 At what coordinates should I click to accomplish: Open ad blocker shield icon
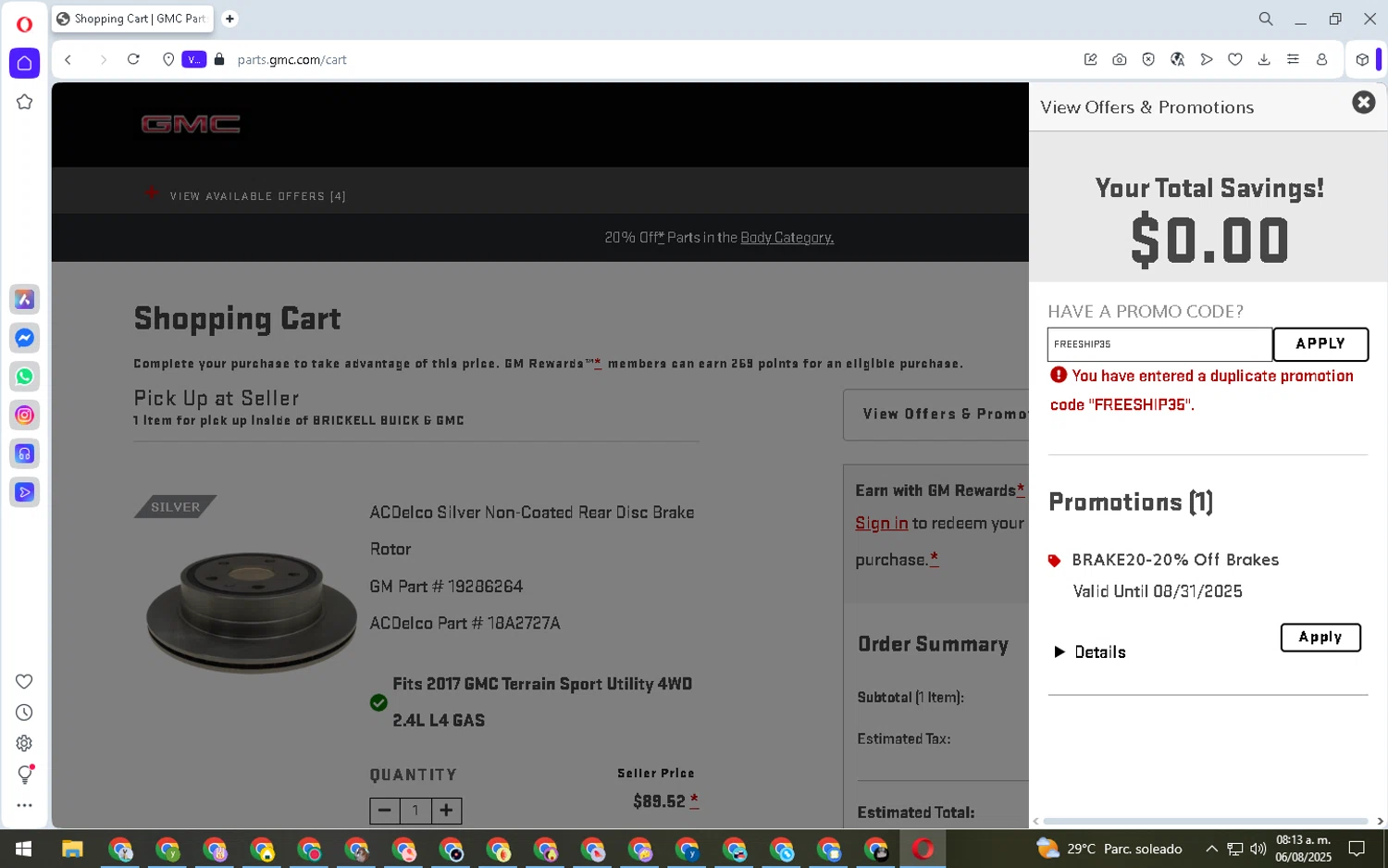(1148, 59)
